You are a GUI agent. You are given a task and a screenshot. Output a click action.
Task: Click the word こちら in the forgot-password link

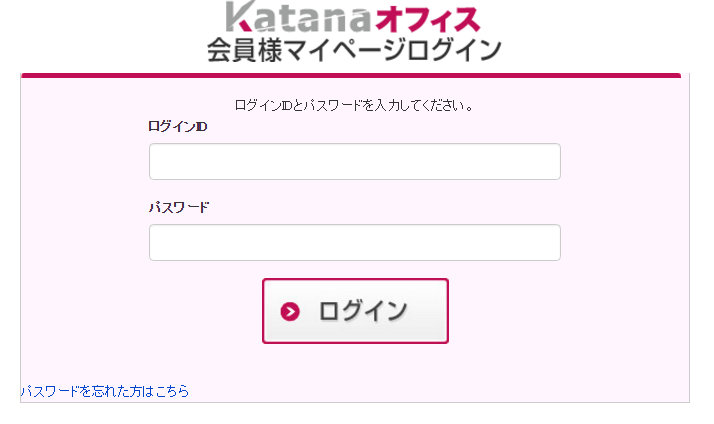[172, 391]
